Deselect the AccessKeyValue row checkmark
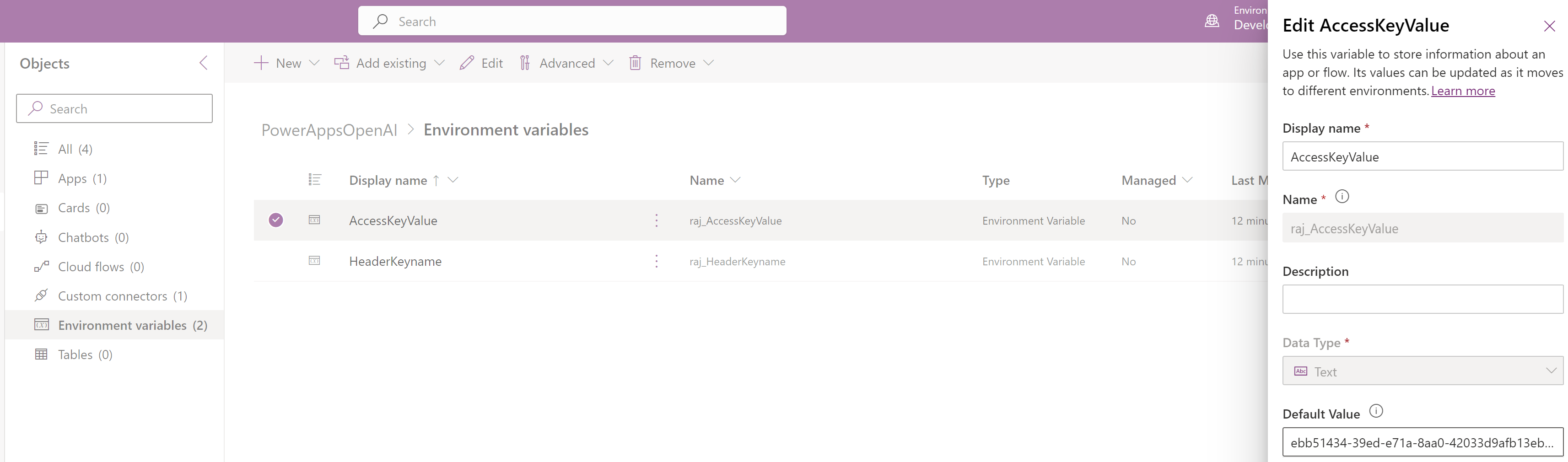 276,220
